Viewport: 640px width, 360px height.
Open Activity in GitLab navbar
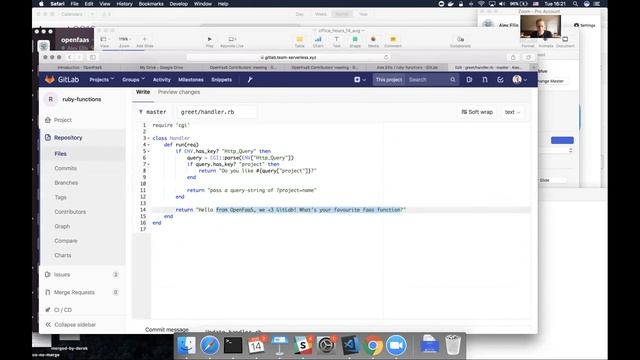[x=162, y=80]
